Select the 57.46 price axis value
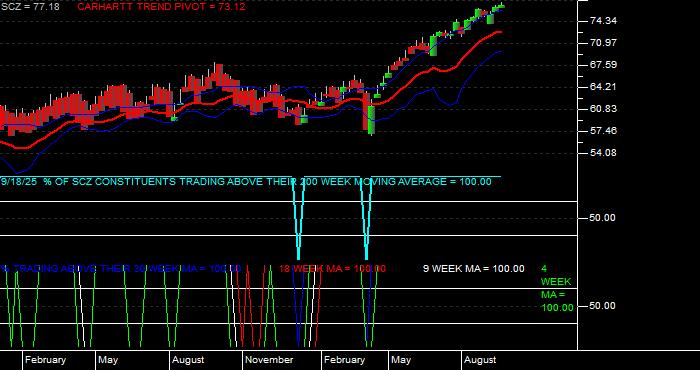 (x=604, y=131)
